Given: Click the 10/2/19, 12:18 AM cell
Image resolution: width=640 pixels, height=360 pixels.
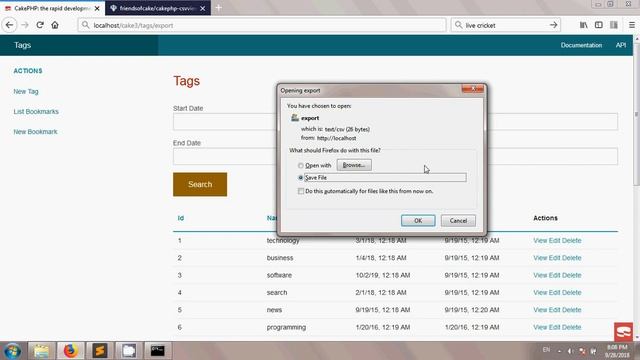Looking at the screenshot, I should (x=383, y=275).
